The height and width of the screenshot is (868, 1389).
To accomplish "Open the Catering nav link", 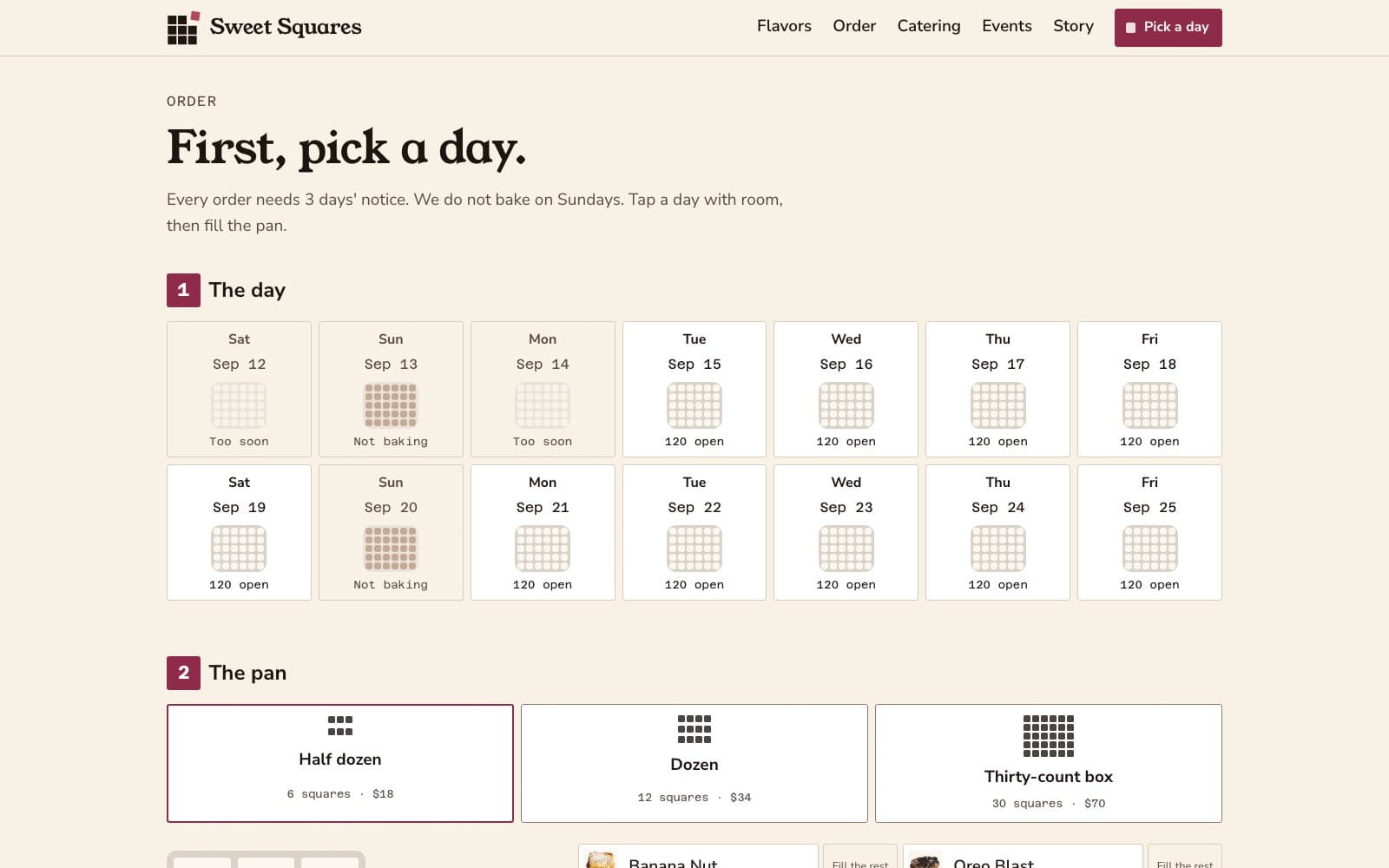I will (929, 26).
